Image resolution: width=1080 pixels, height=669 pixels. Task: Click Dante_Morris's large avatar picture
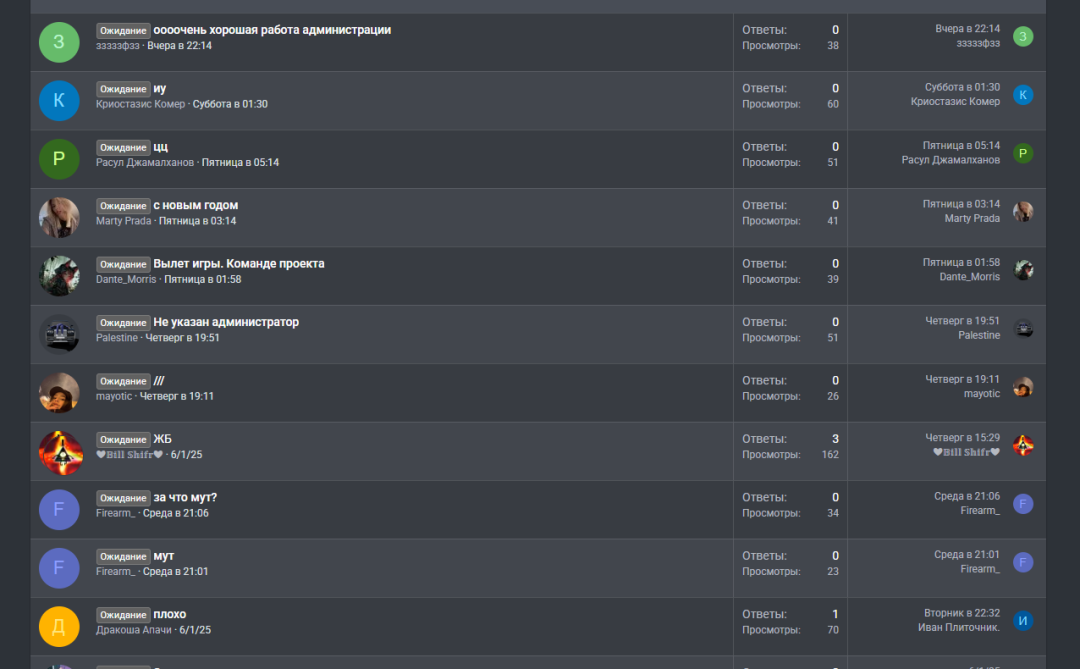point(59,276)
